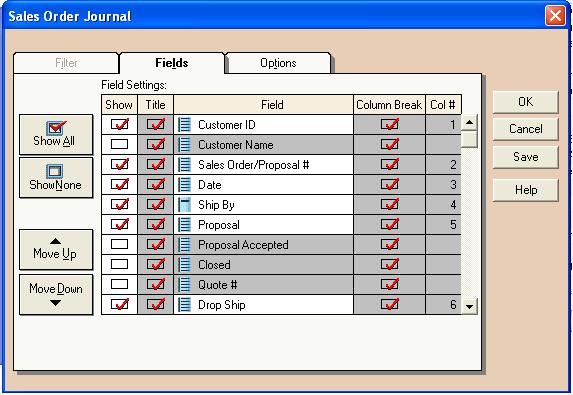Select the Ship By date field icon
Image resolution: width=573 pixels, height=395 pixels.
184,205
